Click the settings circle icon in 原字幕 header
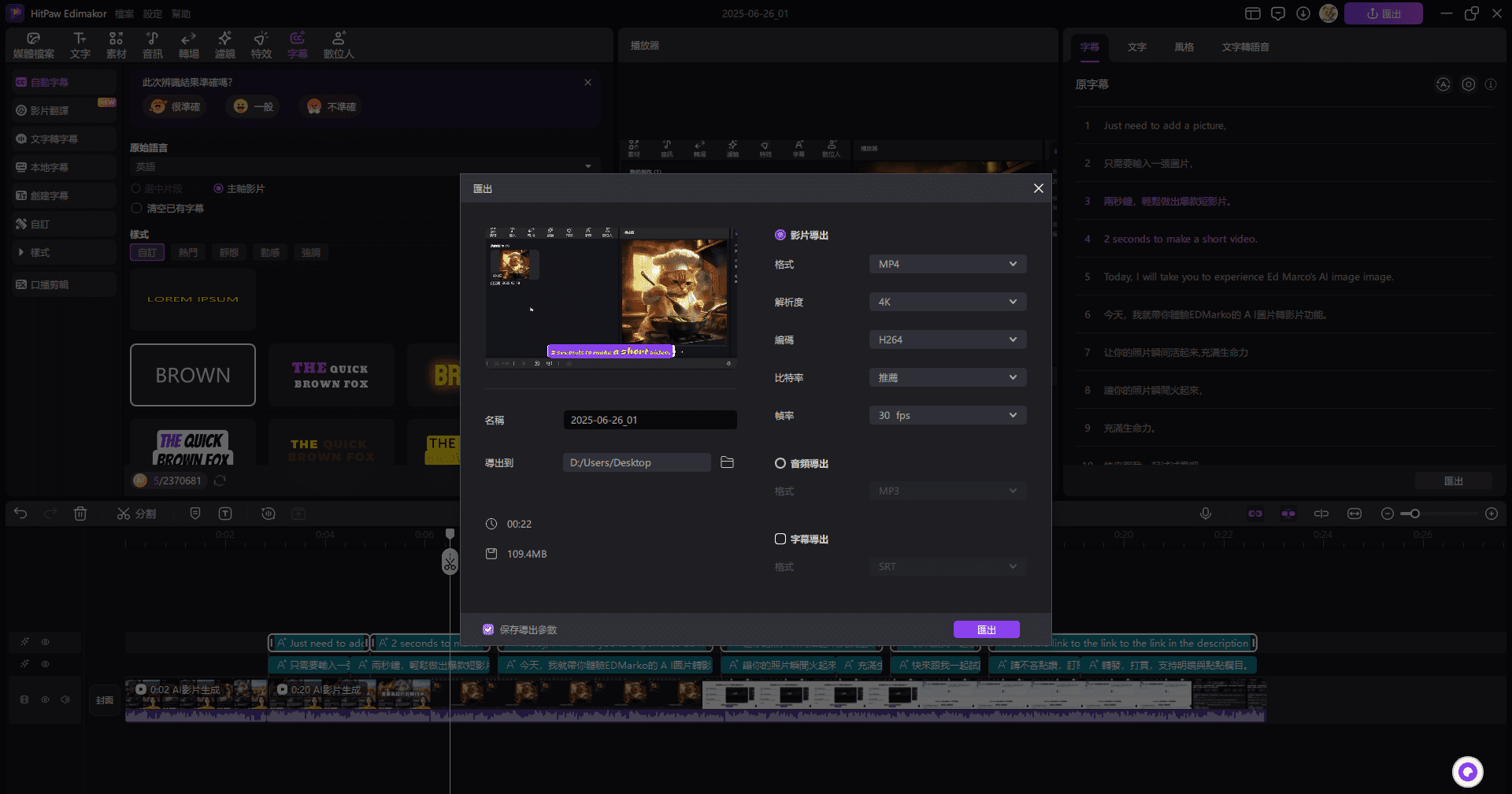Image resolution: width=1512 pixels, height=794 pixels. [1469, 84]
